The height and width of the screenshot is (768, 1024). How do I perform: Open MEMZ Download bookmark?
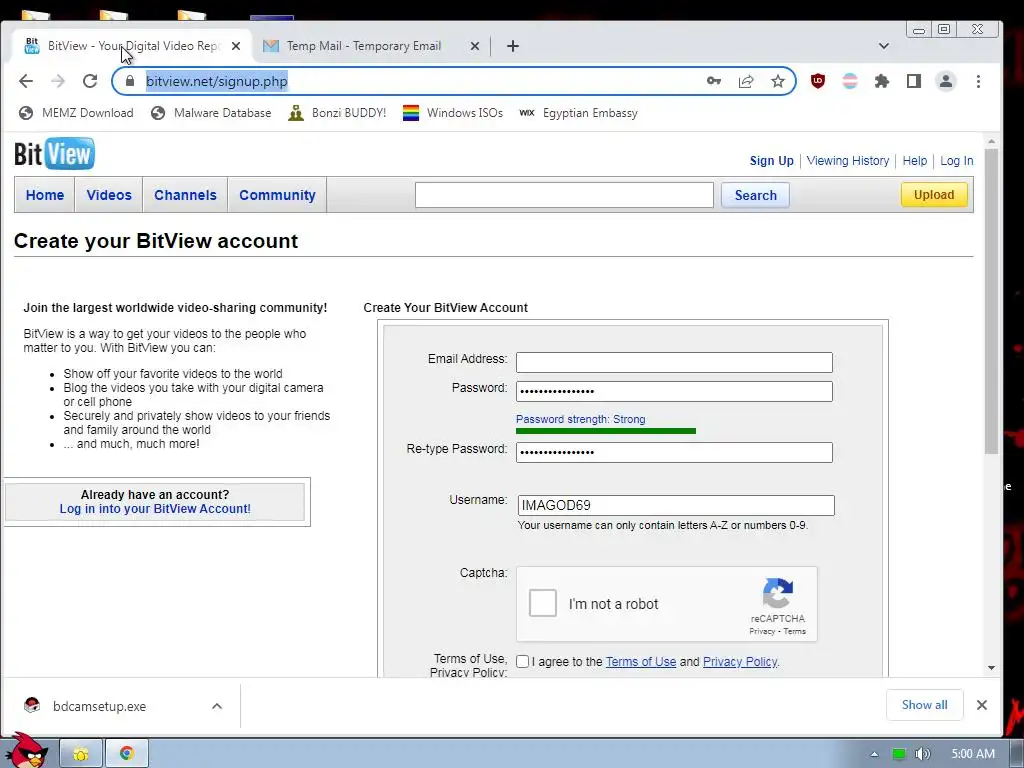(76, 113)
